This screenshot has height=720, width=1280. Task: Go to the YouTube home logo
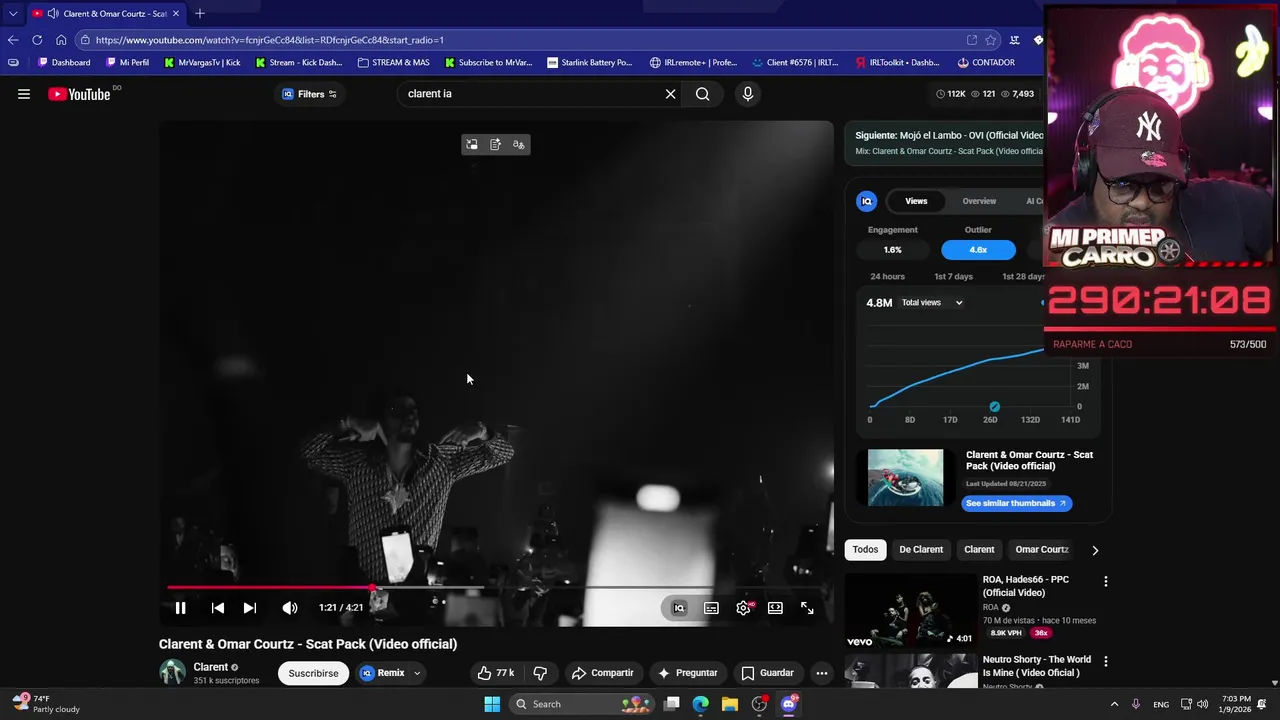[x=79, y=94]
